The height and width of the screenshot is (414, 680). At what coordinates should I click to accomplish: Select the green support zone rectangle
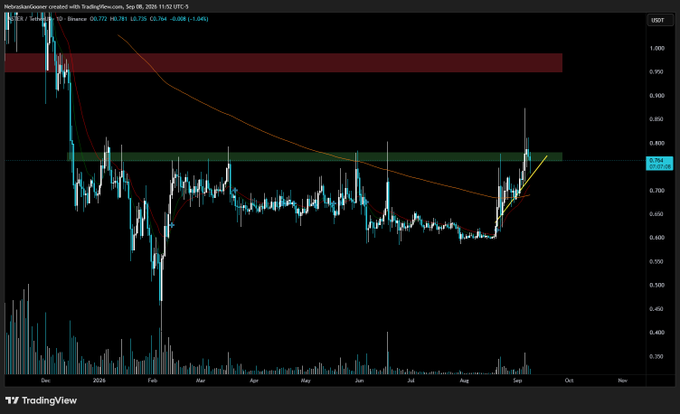(x=314, y=156)
